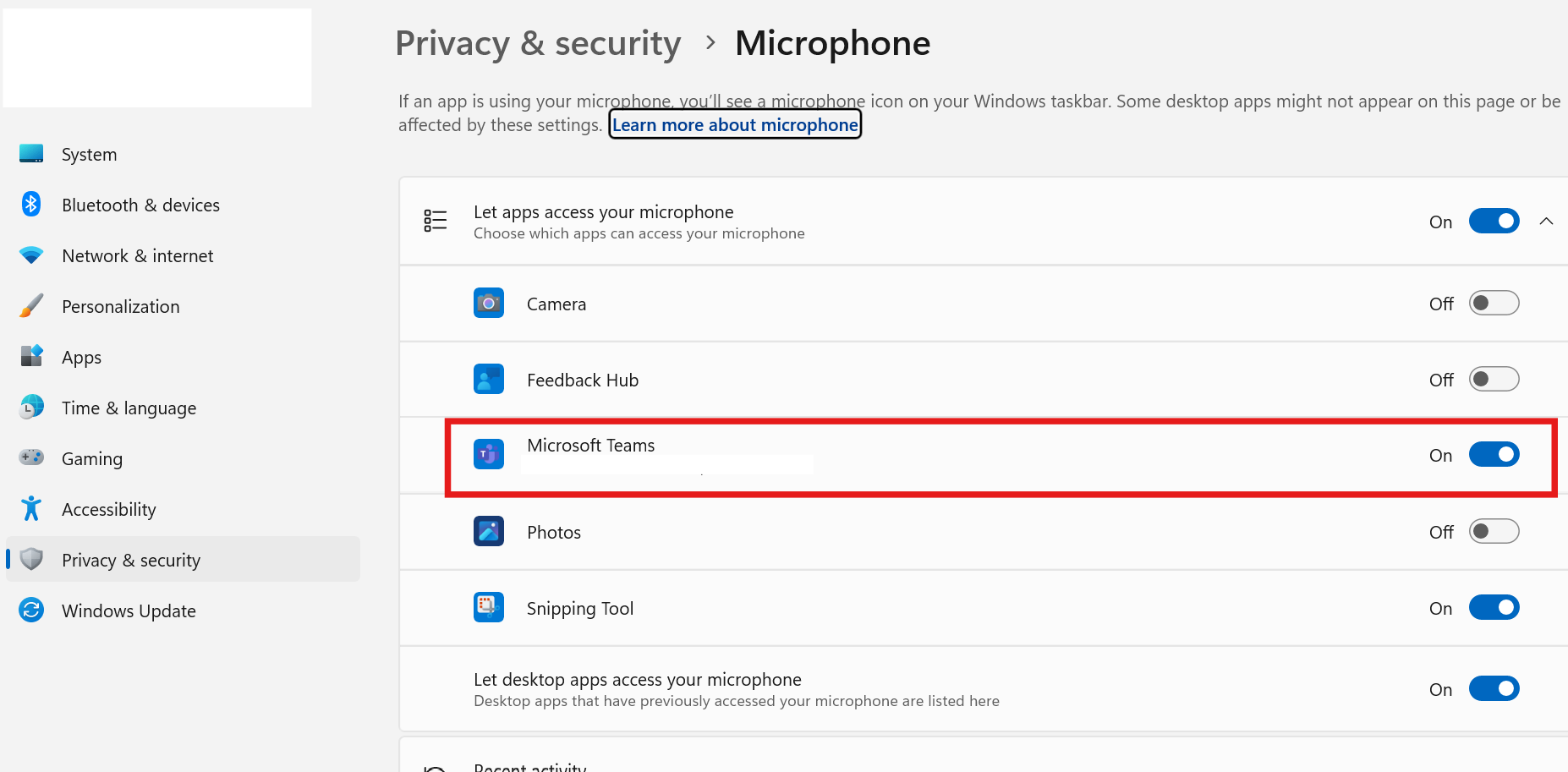Click the Snipping Tool app icon
Screen dimensions: 1568x772
coord(489,608)
